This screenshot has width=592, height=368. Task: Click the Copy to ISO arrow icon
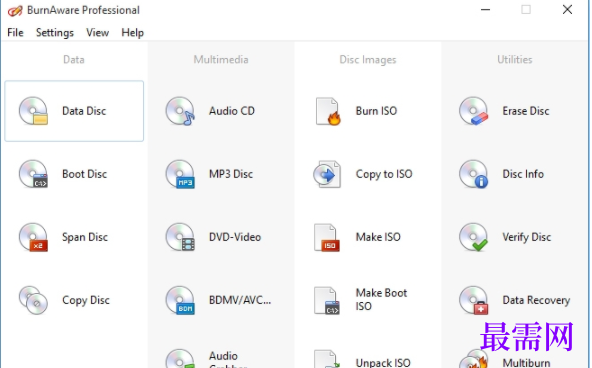327,174
